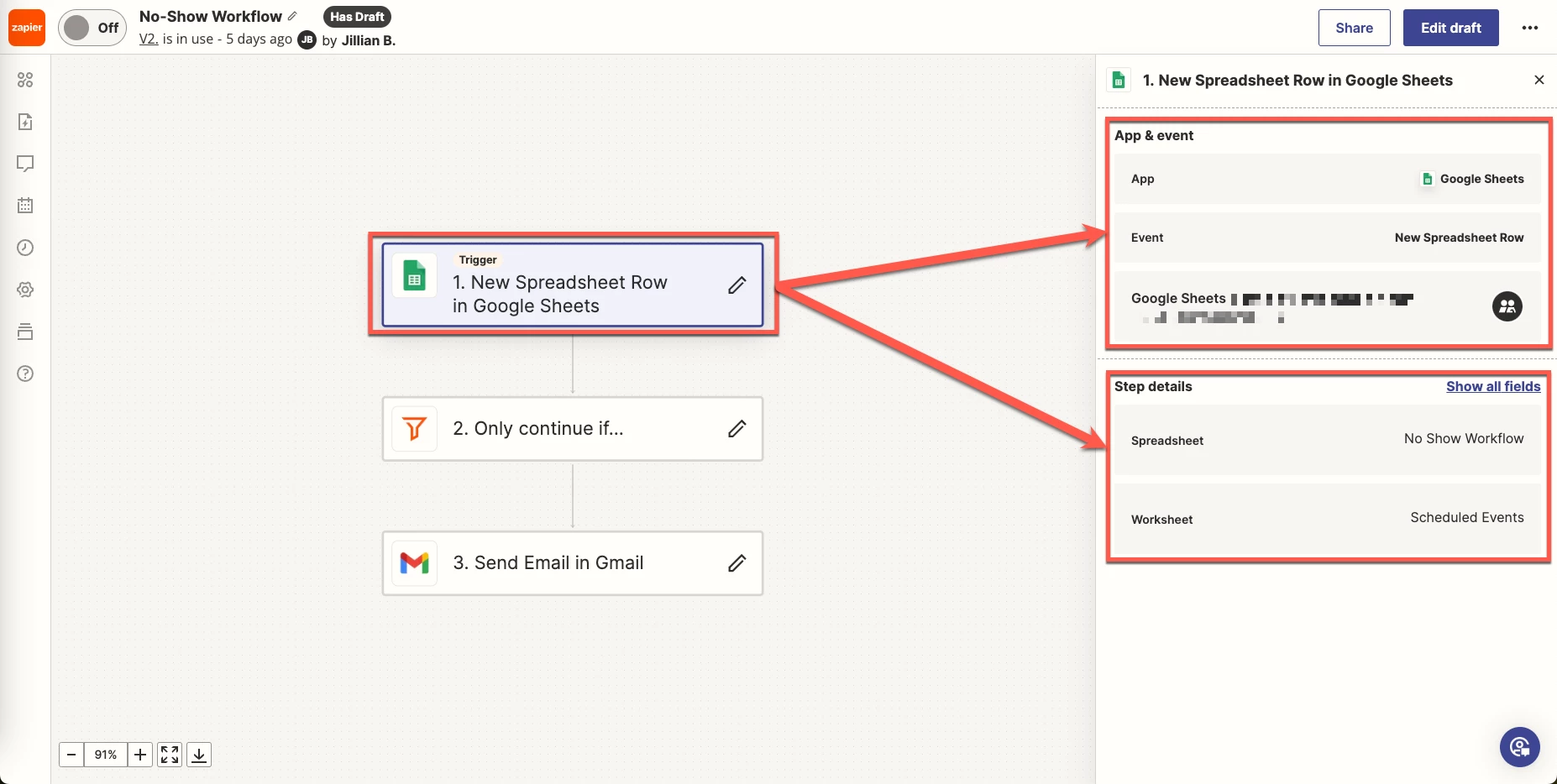Select the Send Email in Gmail step
1557x784 pixels.
pyautogui.click(x=573, y=563)
